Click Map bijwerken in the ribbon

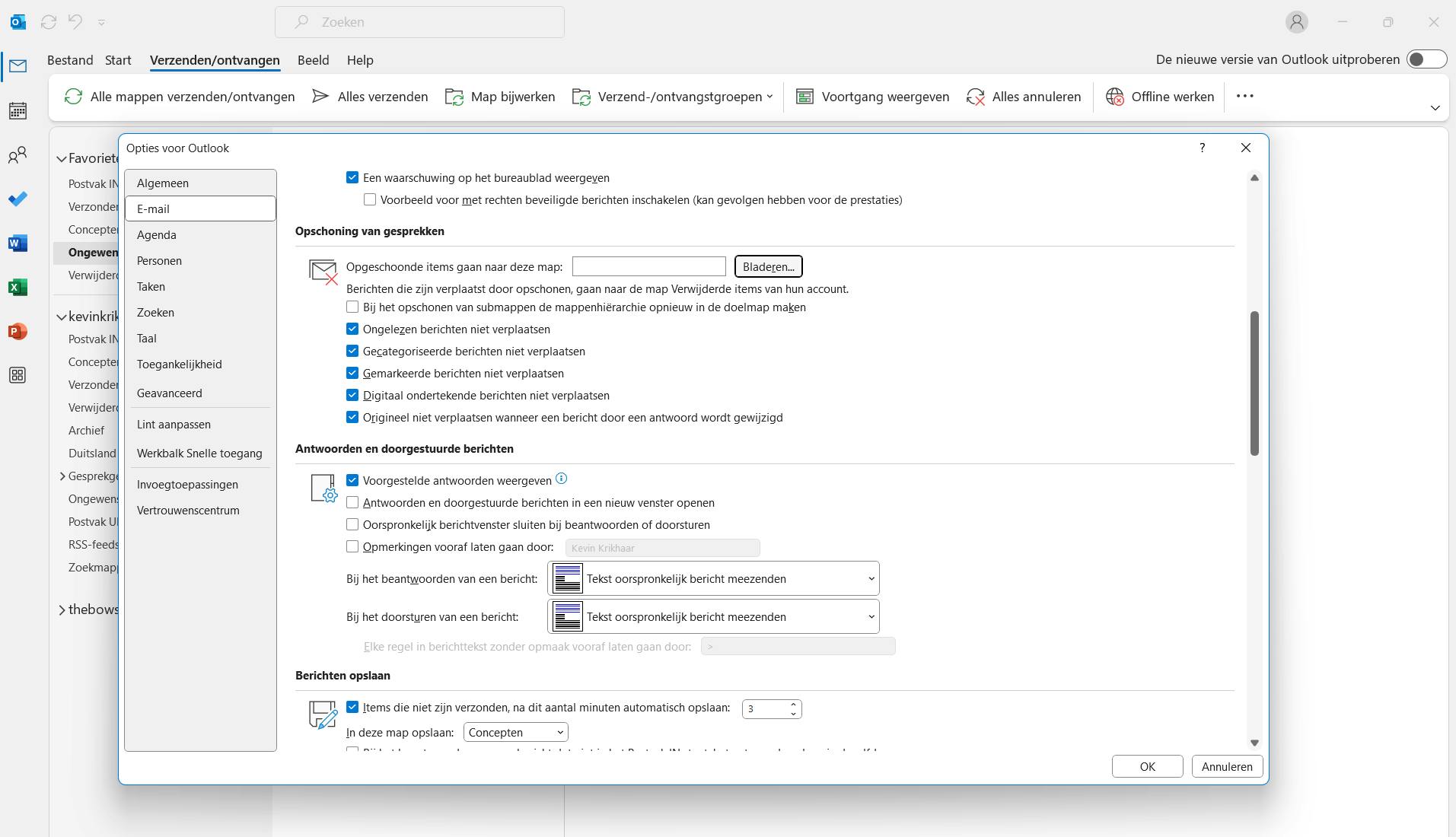pyautogui.click(x=500, y=97)
